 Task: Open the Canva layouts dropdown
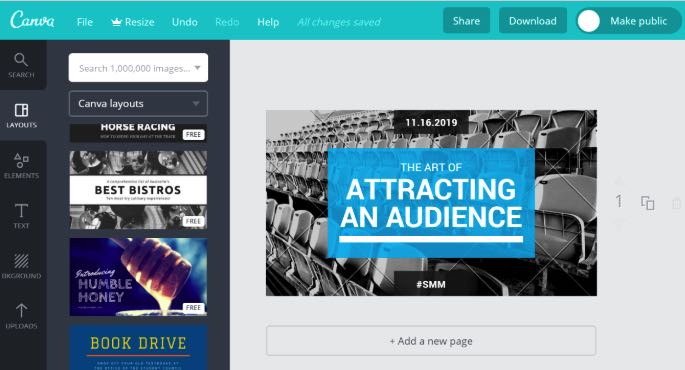pos(138,104)
